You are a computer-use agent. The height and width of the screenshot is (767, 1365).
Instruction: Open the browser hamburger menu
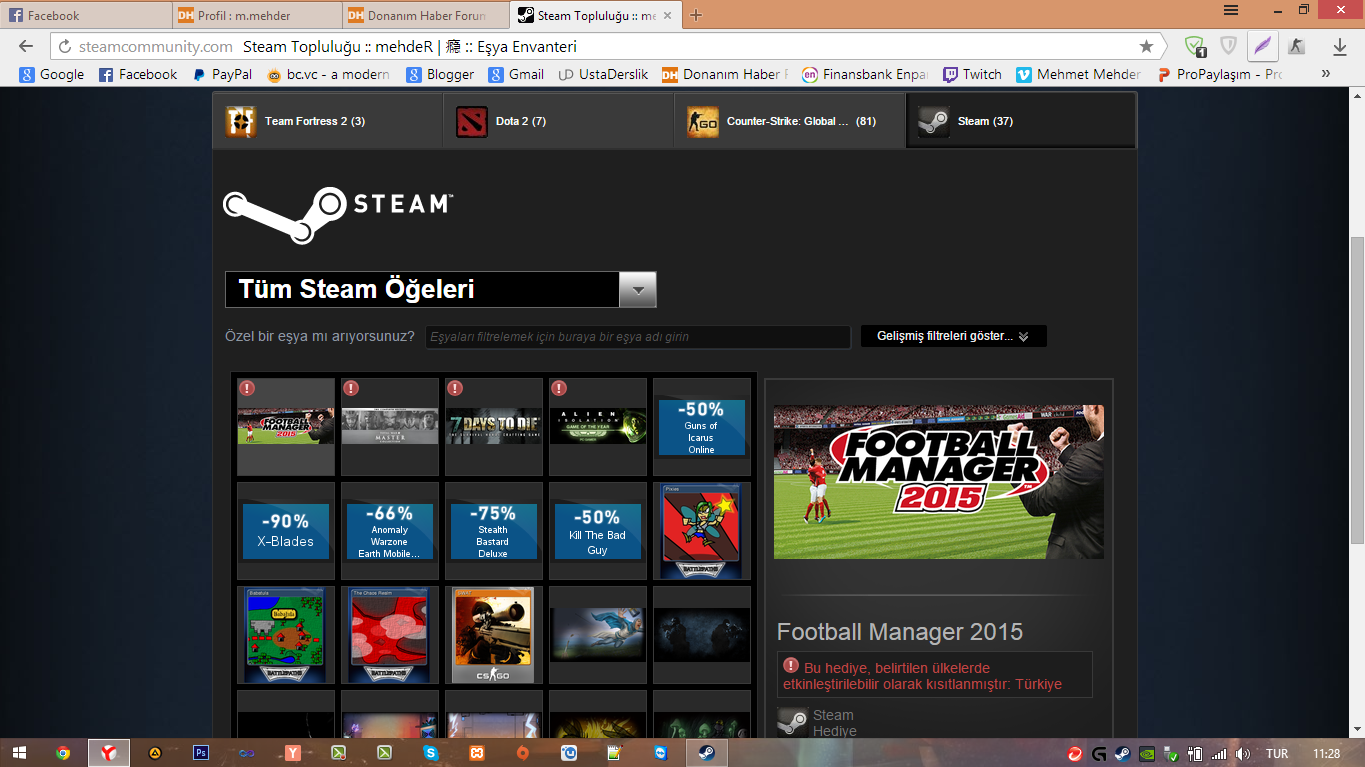tap(1231, 10)
